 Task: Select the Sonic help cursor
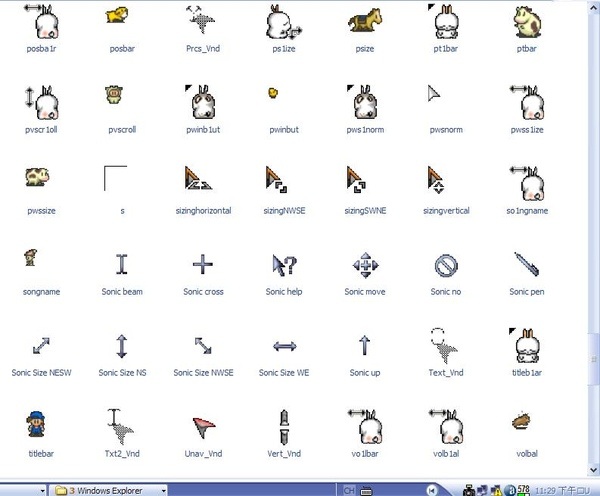click(x=284, y=265)
